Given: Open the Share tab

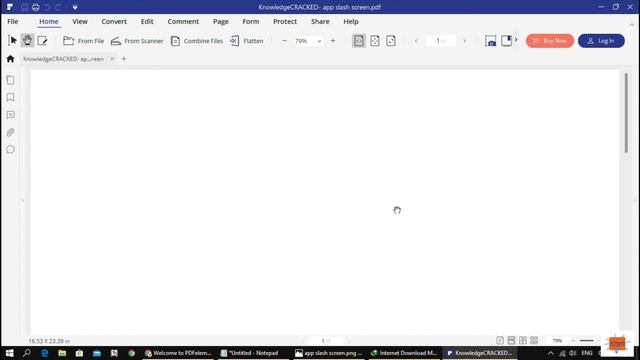Looking at the screenshot, I should point(320,22).
